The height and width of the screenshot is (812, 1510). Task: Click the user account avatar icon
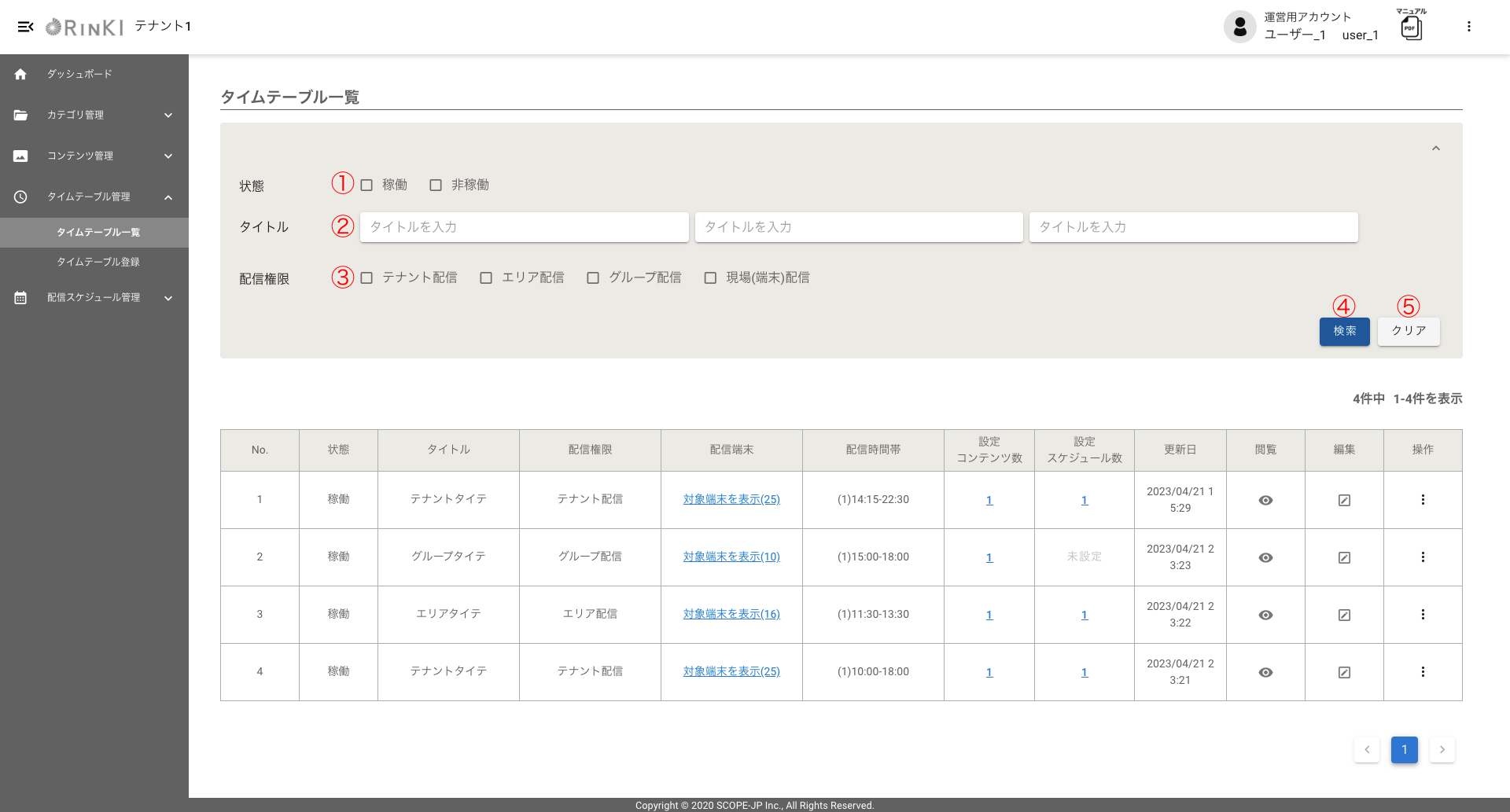[x=1239, y=27]
